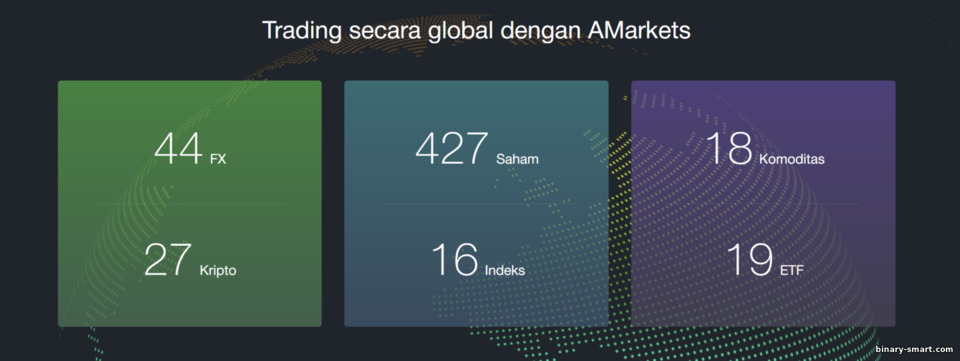Select the number 16 beside Indeks
This screenshot has height=361, width=960.
454,260
